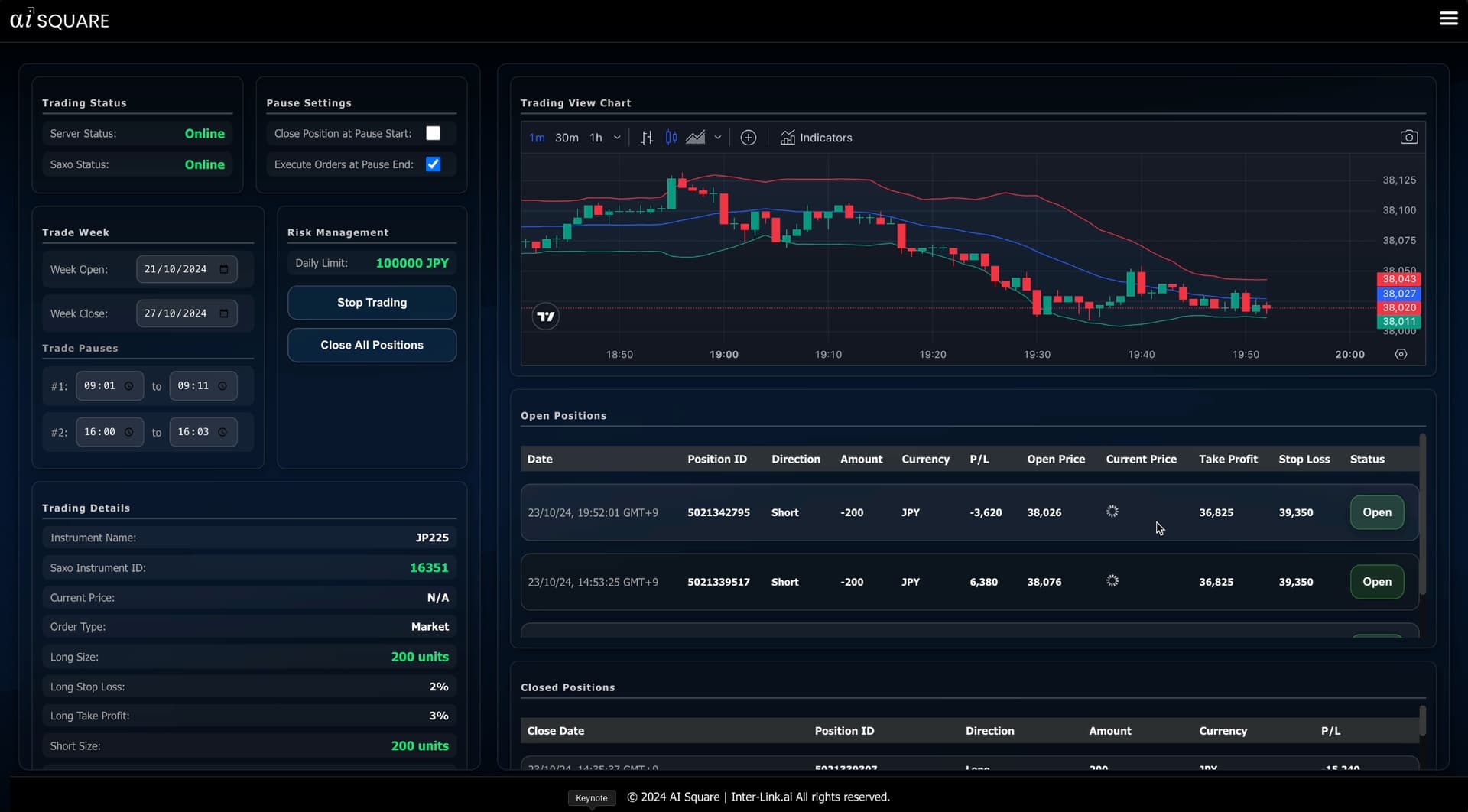The image size is (1468, 812).
Task: Click Take Profit column header
Action: coord(1228,460)
